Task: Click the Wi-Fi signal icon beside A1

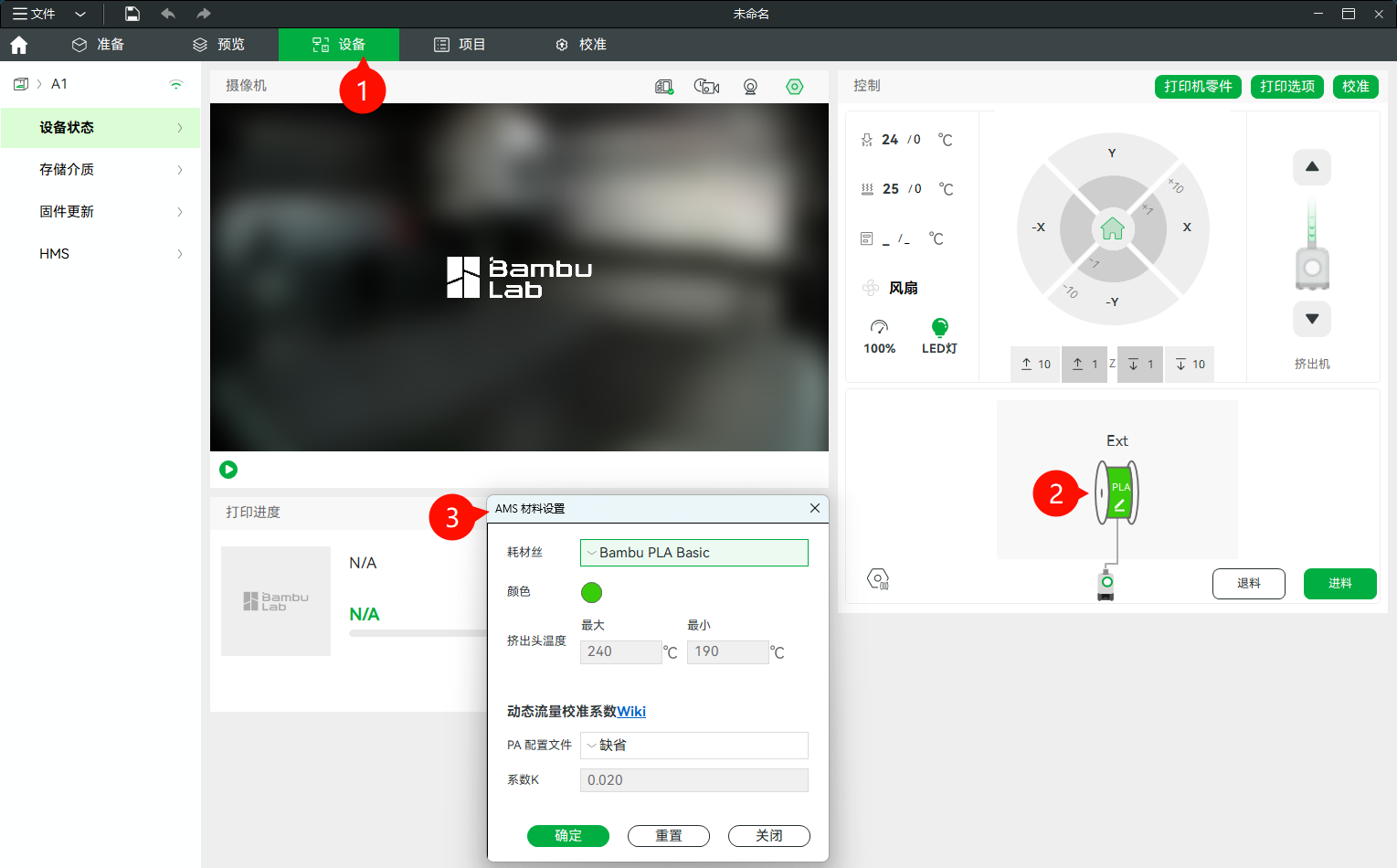Action: pos(176,85)
